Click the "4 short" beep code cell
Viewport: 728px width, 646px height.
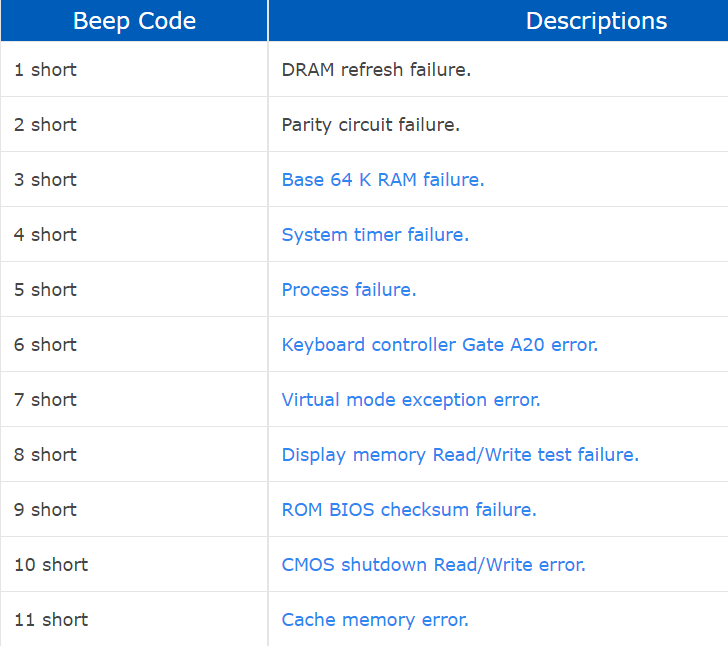(x=45, y=235)
